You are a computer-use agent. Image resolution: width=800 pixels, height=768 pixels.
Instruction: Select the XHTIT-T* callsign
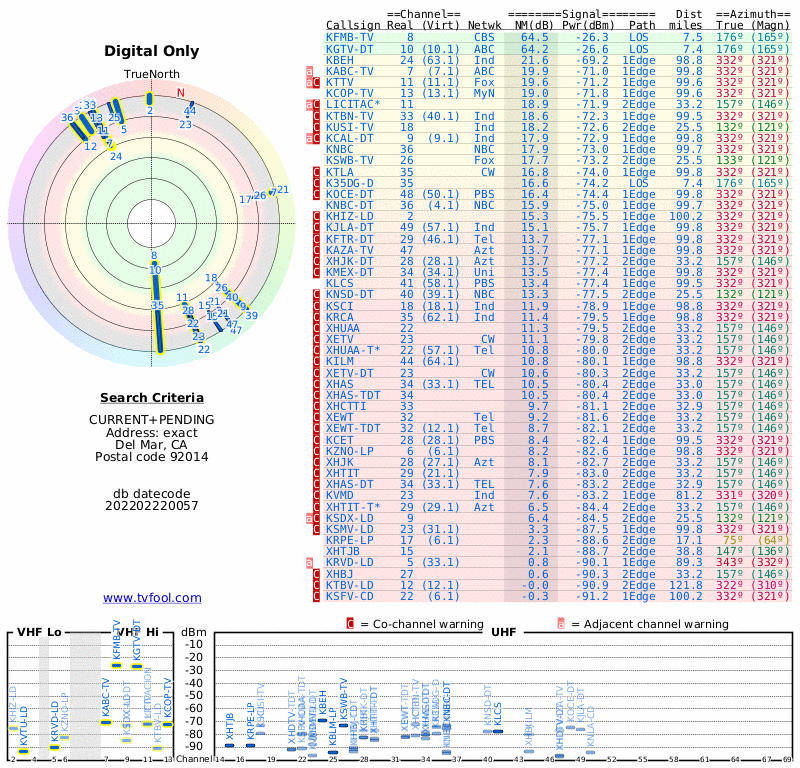point(353,507)
